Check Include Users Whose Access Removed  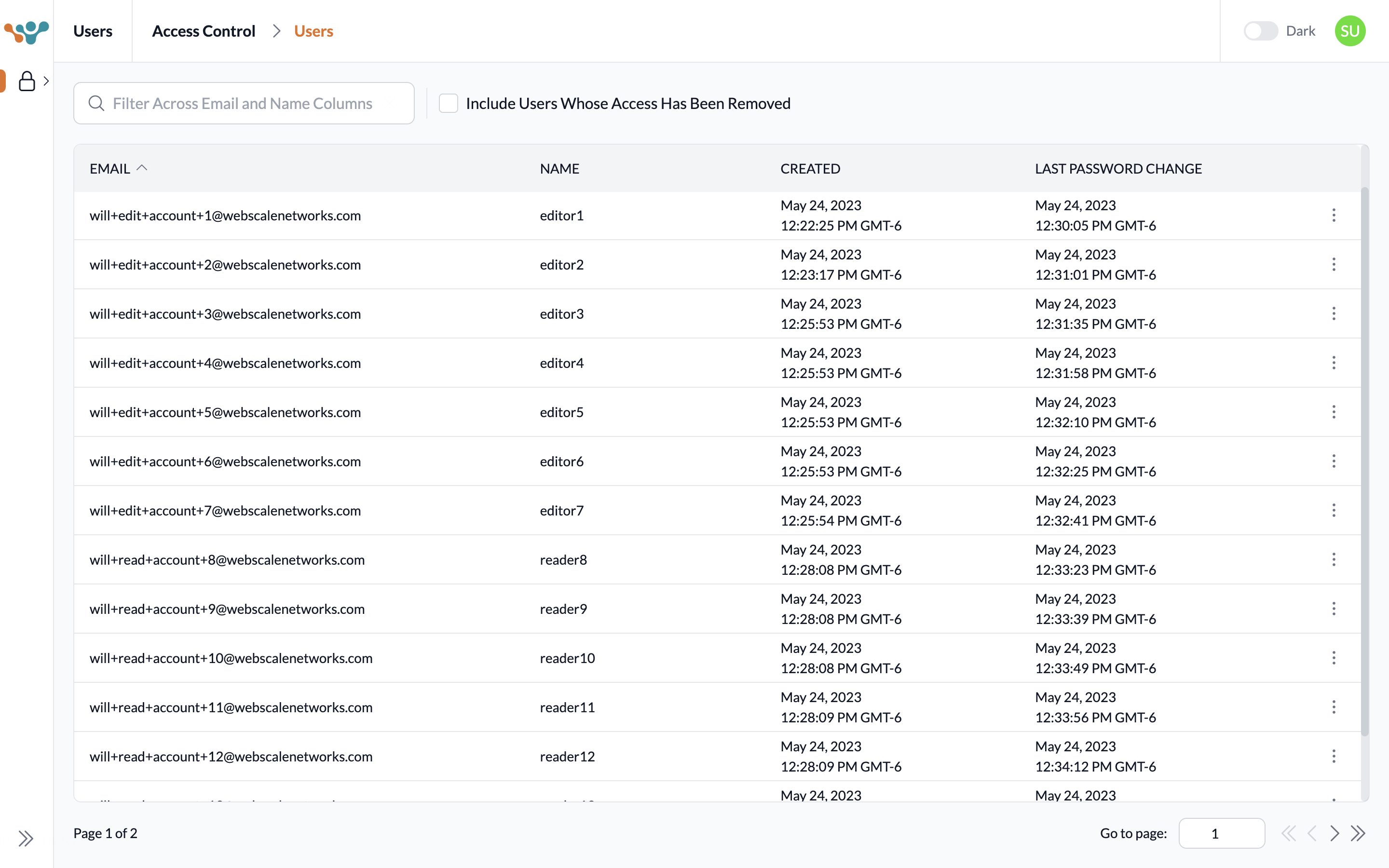coord(448,103)
